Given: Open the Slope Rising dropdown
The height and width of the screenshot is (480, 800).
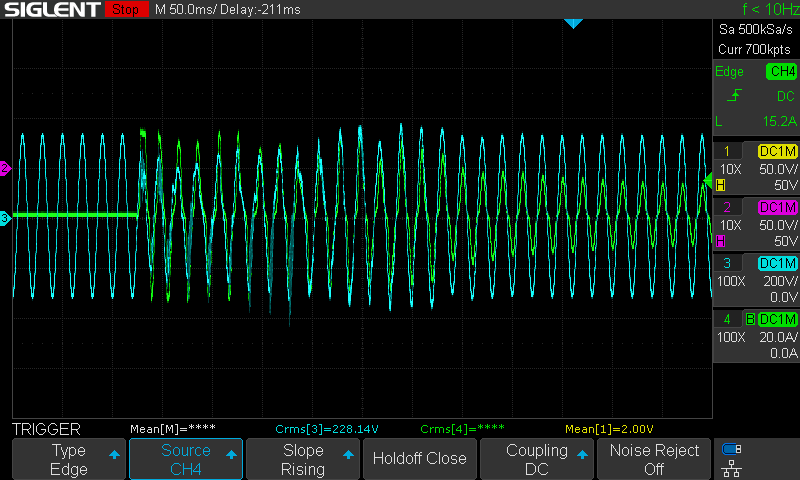Looking at the screenshot, I should (302, 459).
